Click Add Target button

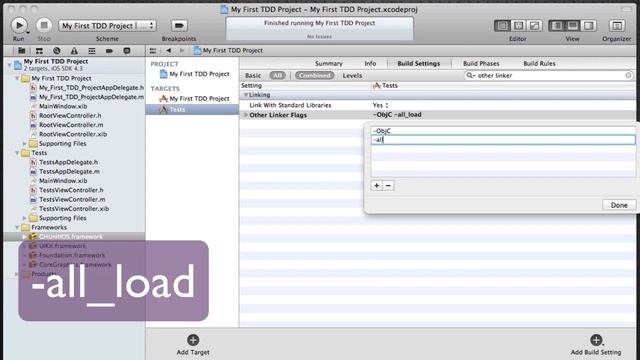[x=193, y=344]
